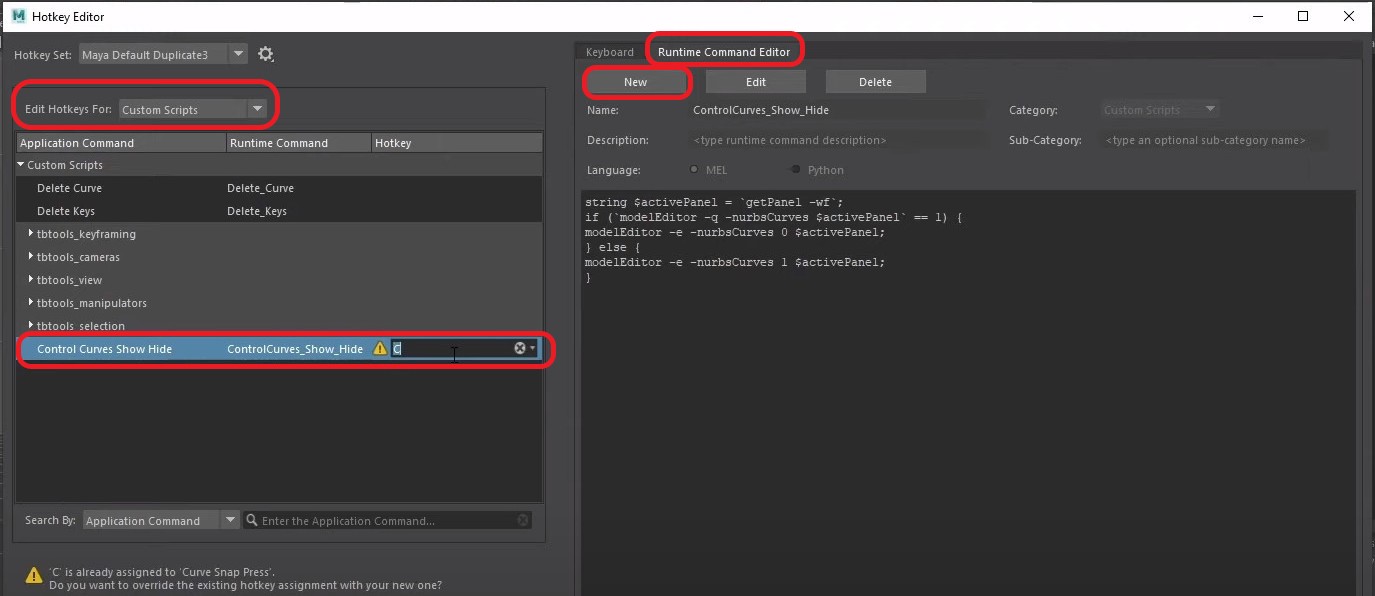Open the hotkey set settings gear
Screen dimensions: 1375x596
[265, 54]
